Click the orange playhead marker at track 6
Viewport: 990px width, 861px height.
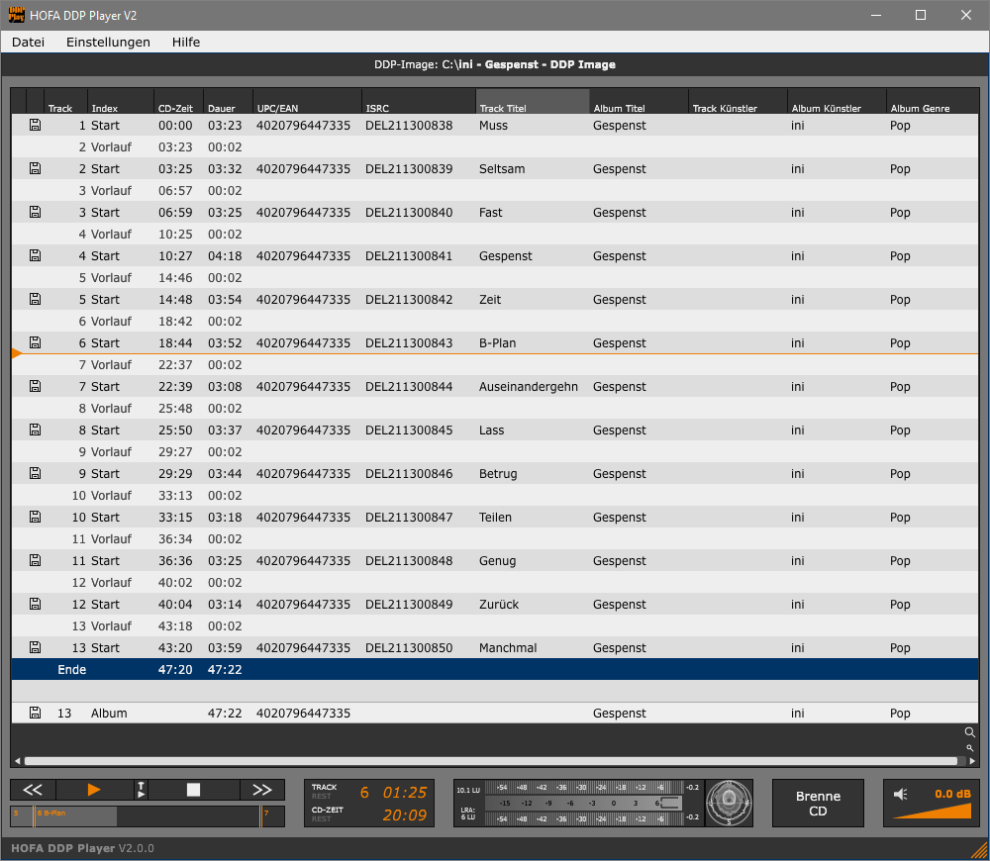coord(16,353)
